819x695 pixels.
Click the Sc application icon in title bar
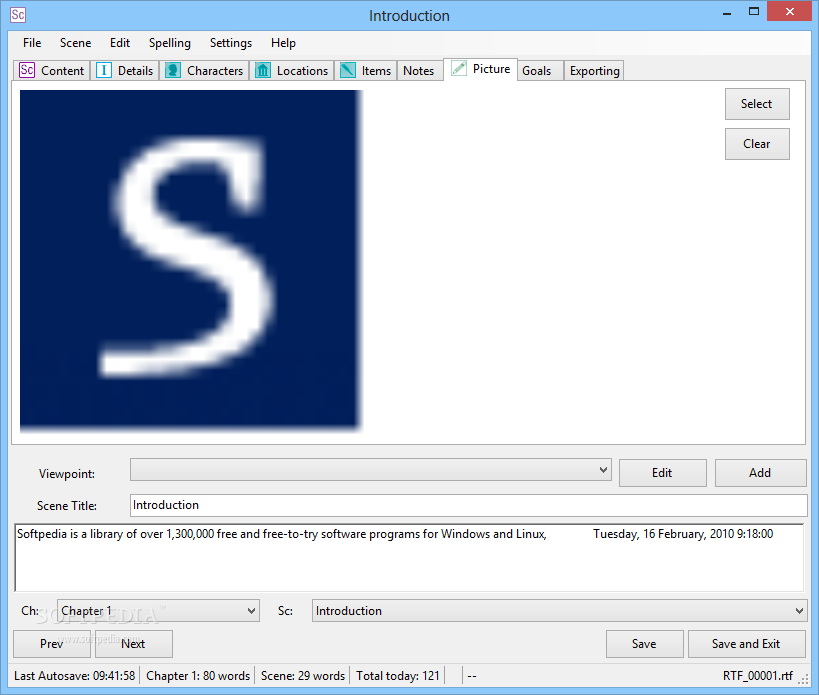[x=18, y=15]
